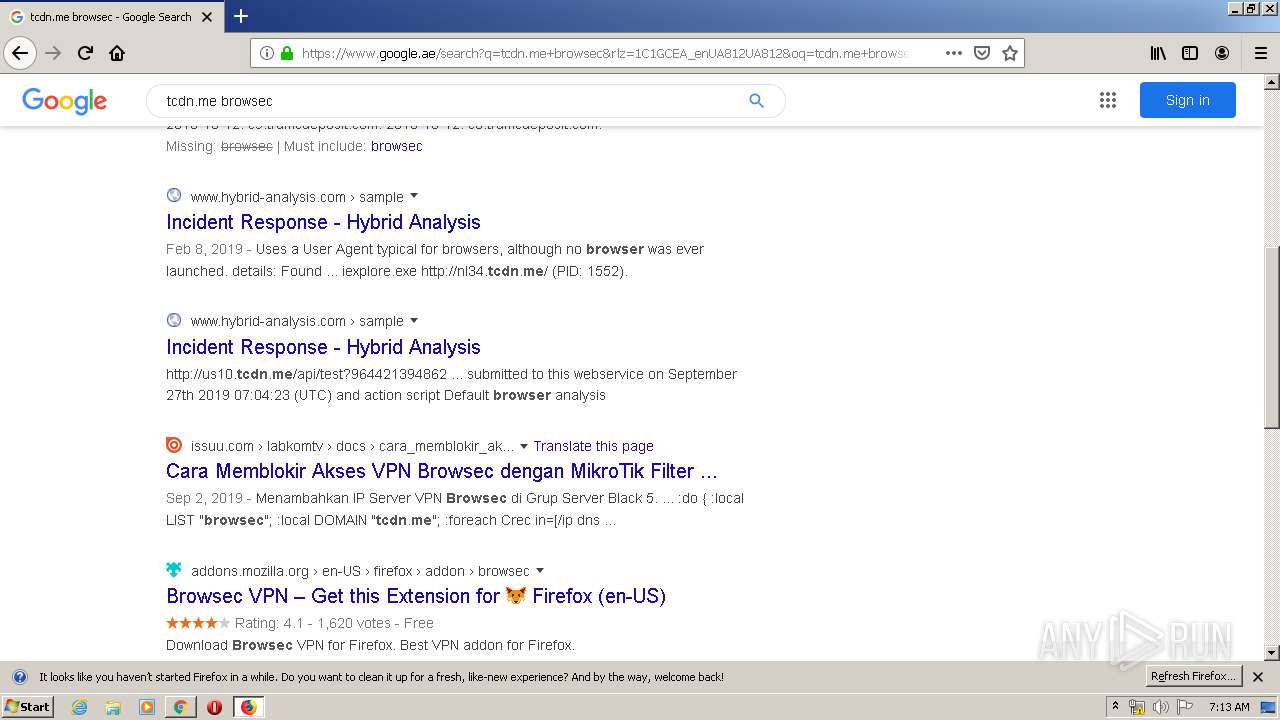Screen dimensions: 1280x720
Task: Expand options for second hybrid-analysis.com result
Action: 414,321
